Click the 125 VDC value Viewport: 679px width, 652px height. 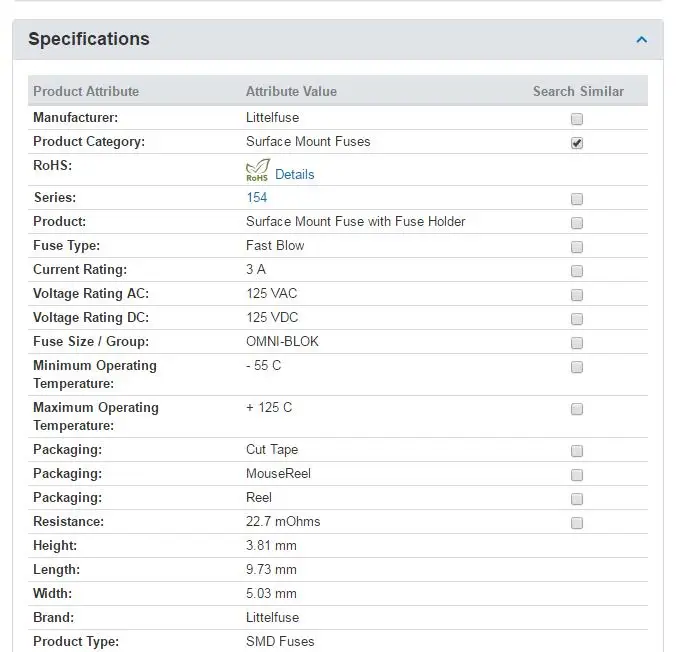click(272, 317)
